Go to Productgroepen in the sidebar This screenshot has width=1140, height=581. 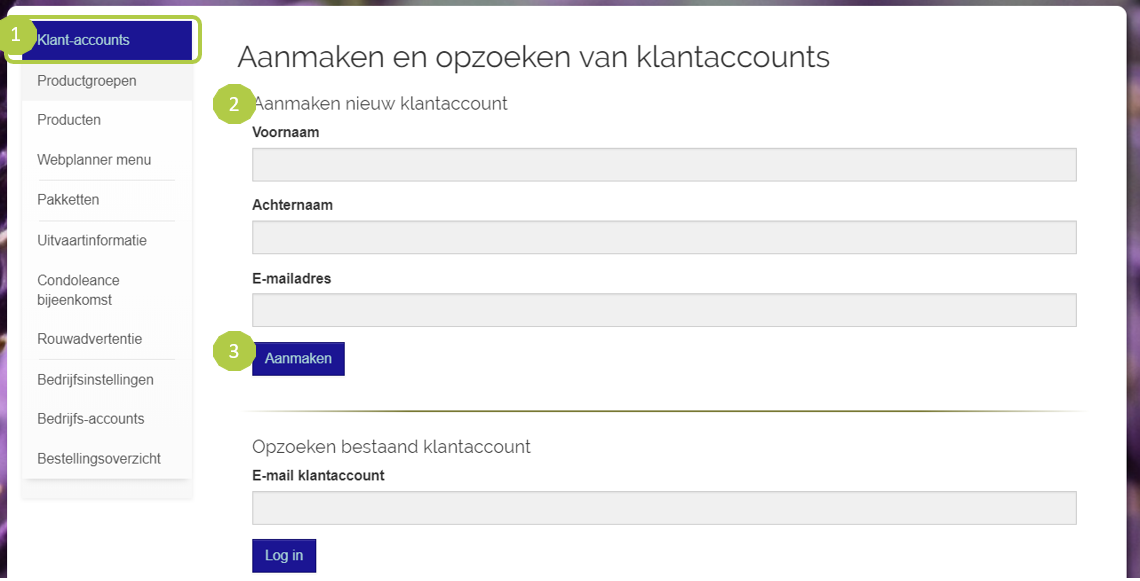87,81
